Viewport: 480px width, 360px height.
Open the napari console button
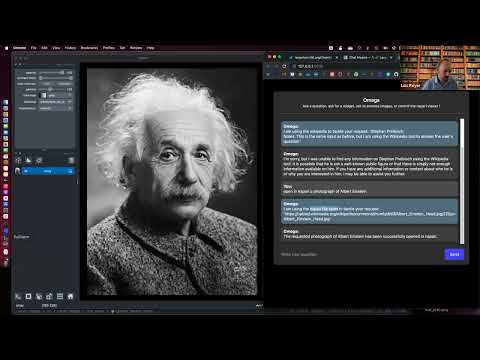click(18, 296)
